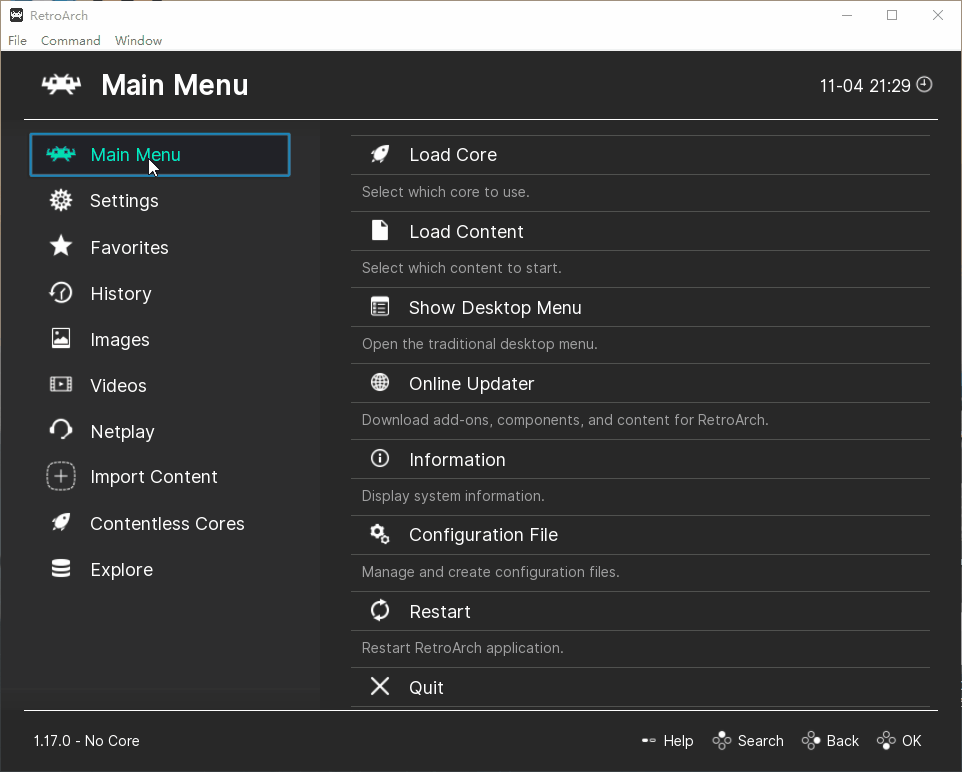Image resolution: width=962 pixels, height=772 pixels.
Task: Open the Window menu
Action: coord(138,41)
